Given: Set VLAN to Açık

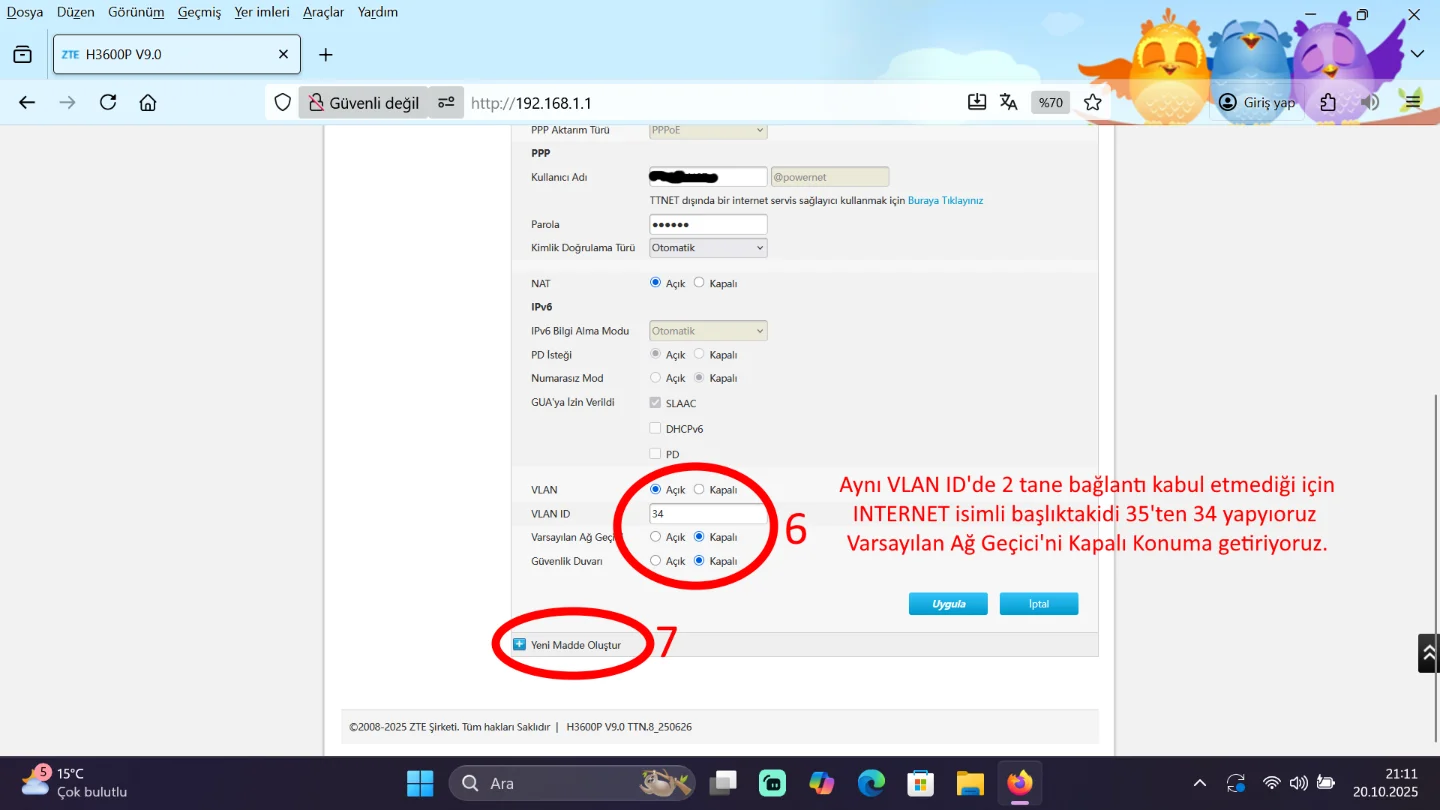Looking at the screenshot, I should 656,490.
